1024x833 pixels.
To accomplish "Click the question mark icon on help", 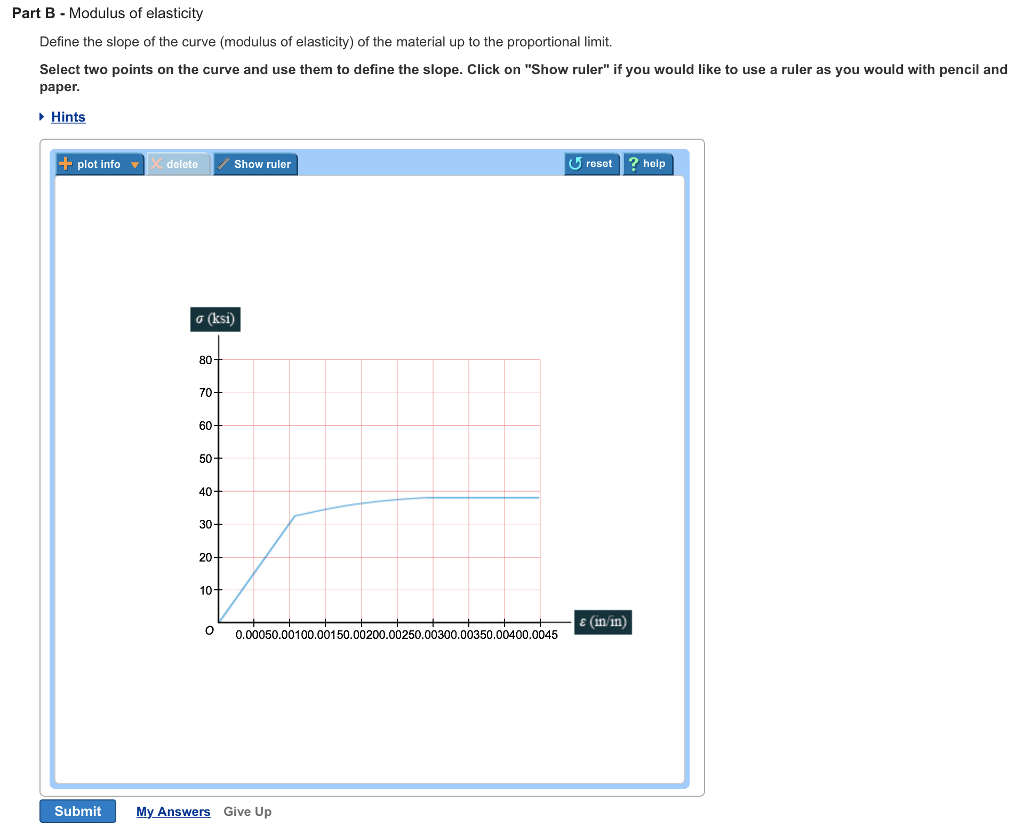I will click(634, 163).
